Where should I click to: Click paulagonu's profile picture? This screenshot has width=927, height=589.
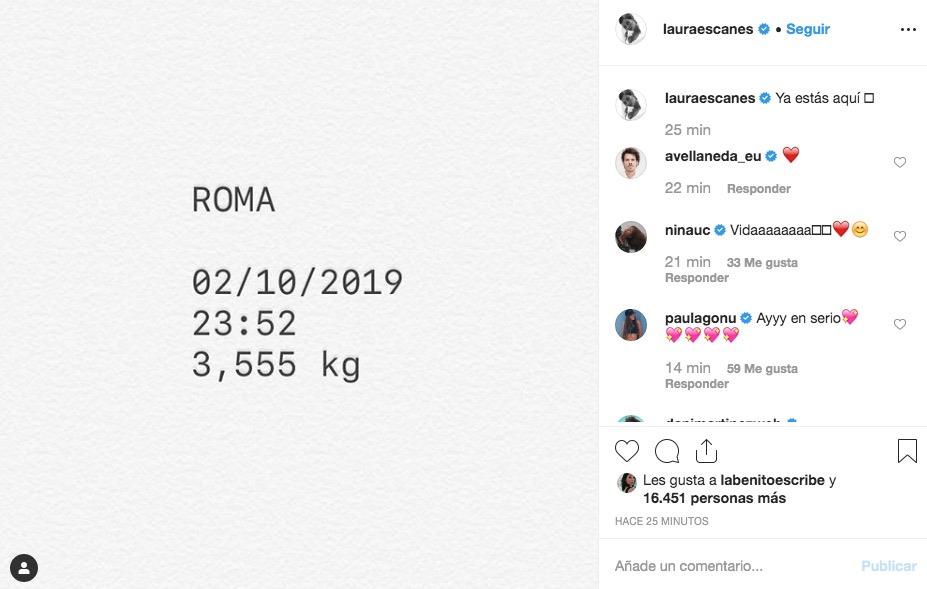pyautogui.click(x=630, y=324)
